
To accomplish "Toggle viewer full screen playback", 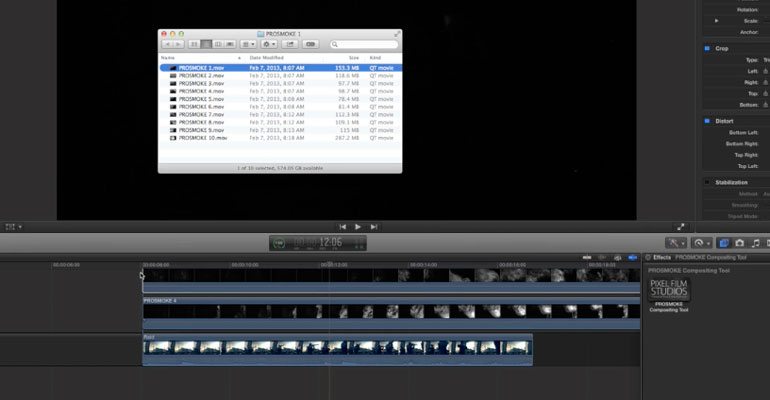I will [681, 227].
